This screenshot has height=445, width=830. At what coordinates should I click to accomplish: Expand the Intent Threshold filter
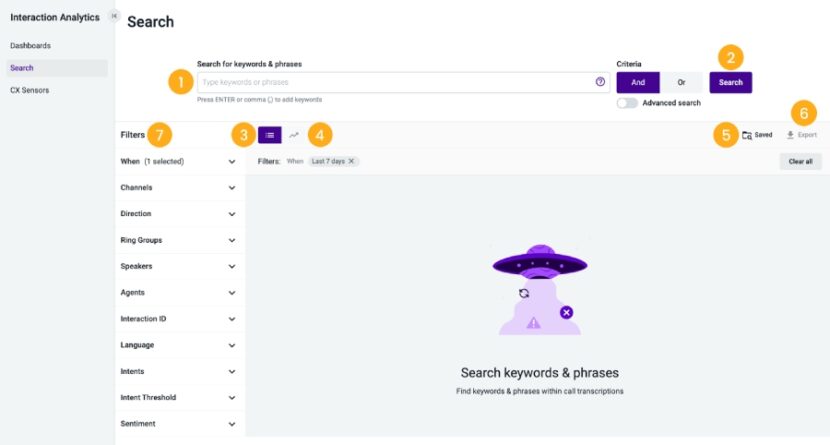[178, 397]
